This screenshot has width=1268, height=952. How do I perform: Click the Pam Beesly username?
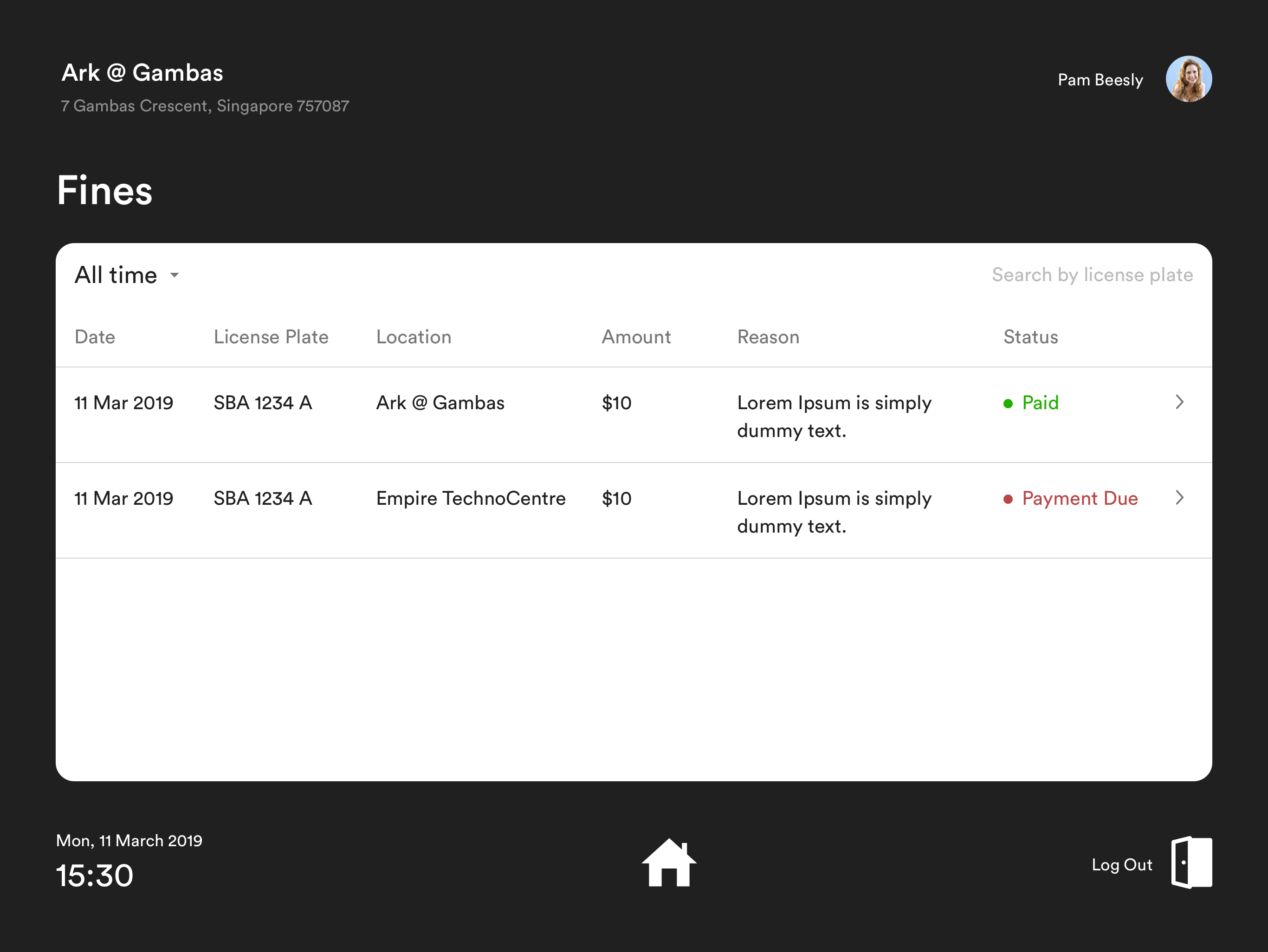(1100, 80)
